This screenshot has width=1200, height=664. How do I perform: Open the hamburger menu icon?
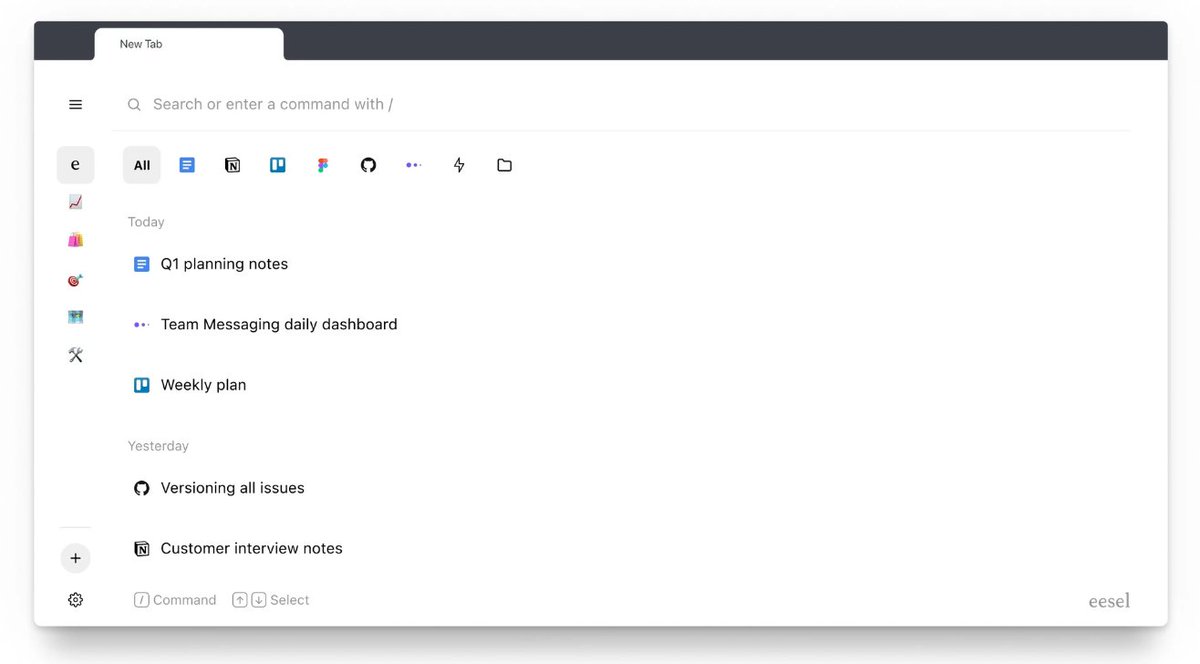click(75, 105)
